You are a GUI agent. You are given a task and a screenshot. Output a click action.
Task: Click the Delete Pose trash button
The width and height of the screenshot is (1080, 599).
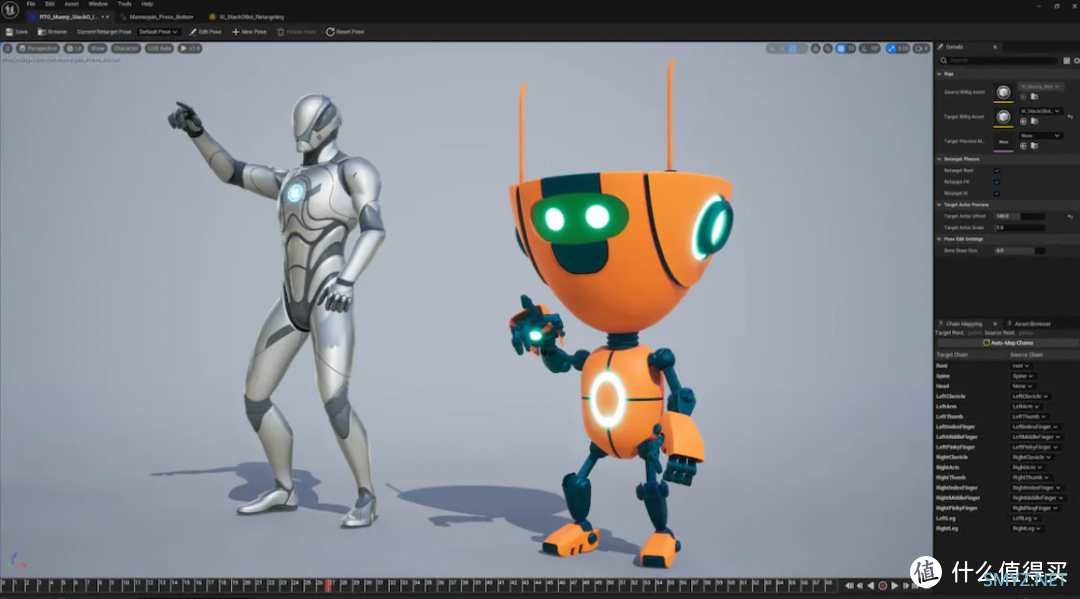(x=296, y=32)
